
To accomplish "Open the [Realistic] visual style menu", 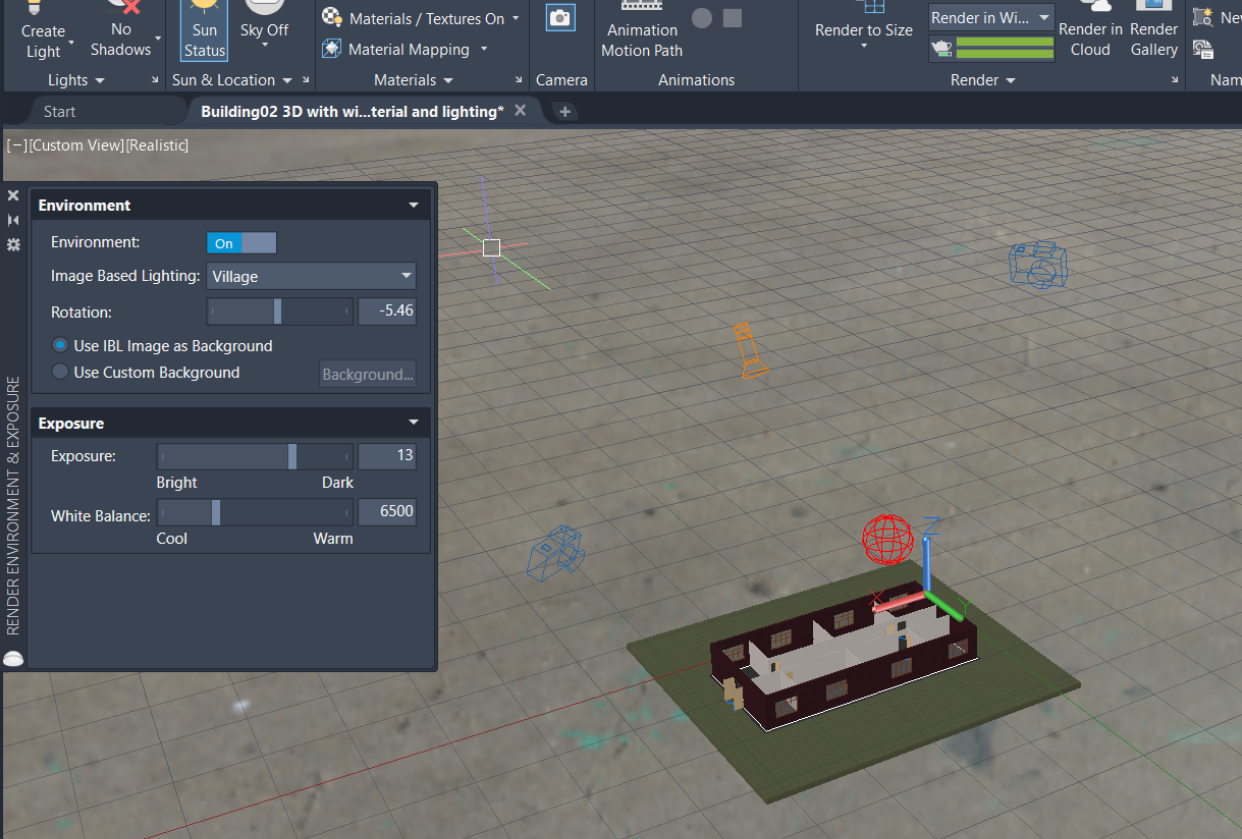I will click(157, 145).
